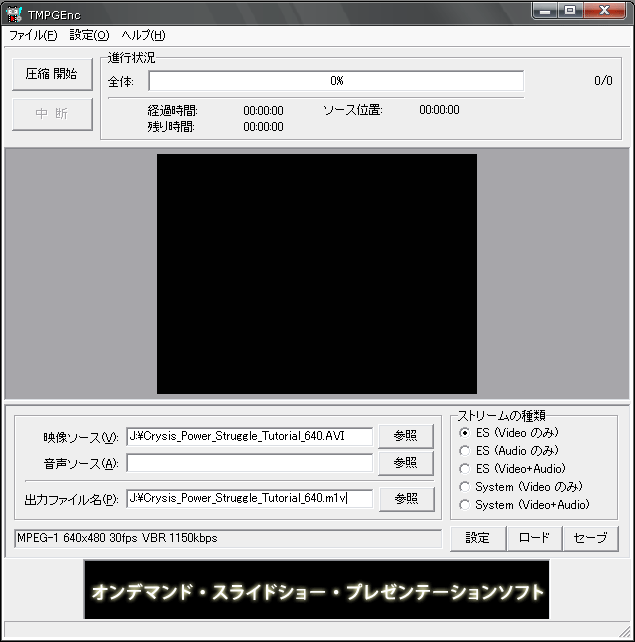Click the empty 音声ソース input field

[x=249, y=463]
